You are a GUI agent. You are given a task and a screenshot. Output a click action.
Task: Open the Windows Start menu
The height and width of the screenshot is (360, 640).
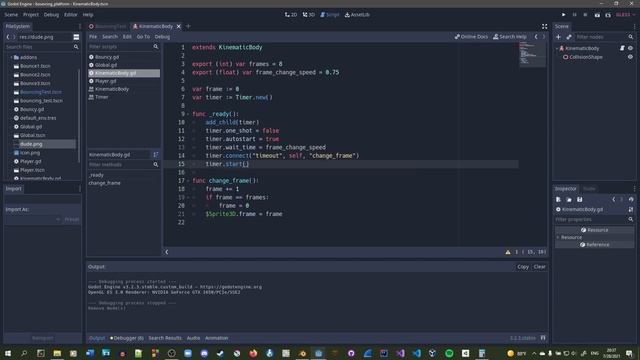pos(7,353)
